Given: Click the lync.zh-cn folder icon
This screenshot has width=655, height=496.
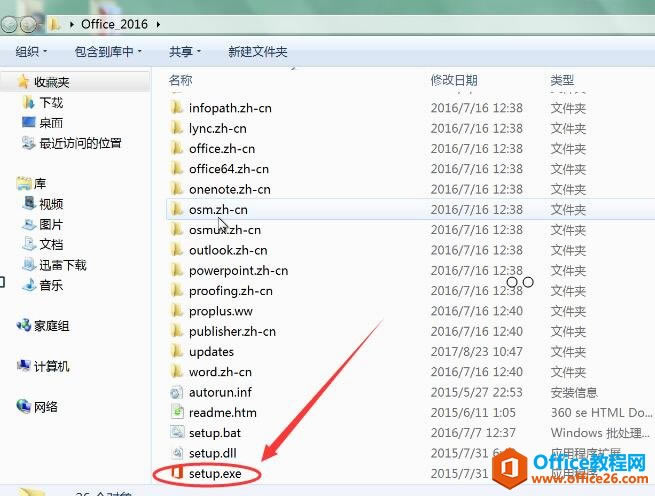Looking at the screenshot, I should click(177, 128).
